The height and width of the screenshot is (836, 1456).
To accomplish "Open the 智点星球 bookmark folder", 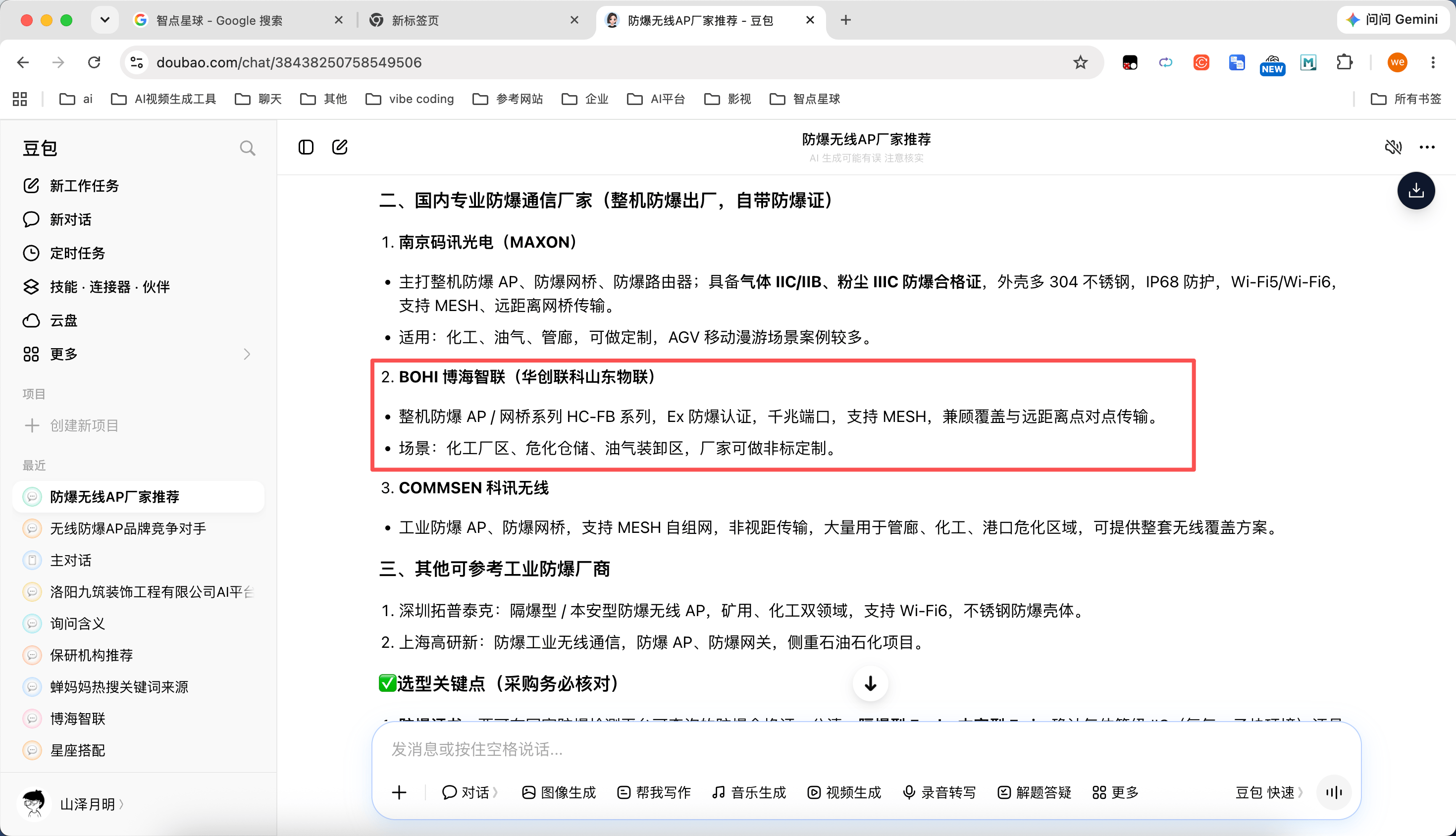I will (x=805, y=99).
